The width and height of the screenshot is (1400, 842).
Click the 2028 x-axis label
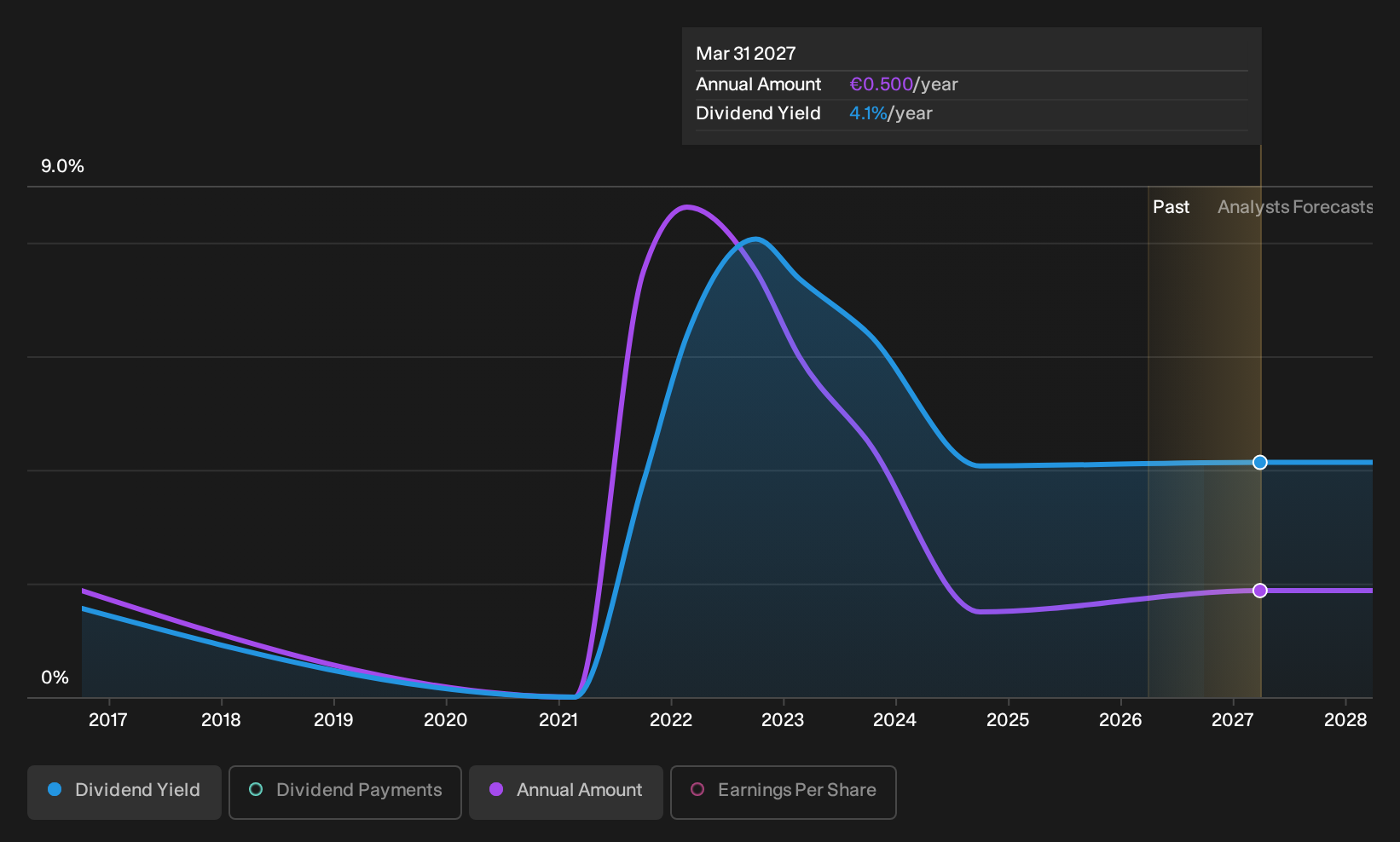tap(1345, 720)
